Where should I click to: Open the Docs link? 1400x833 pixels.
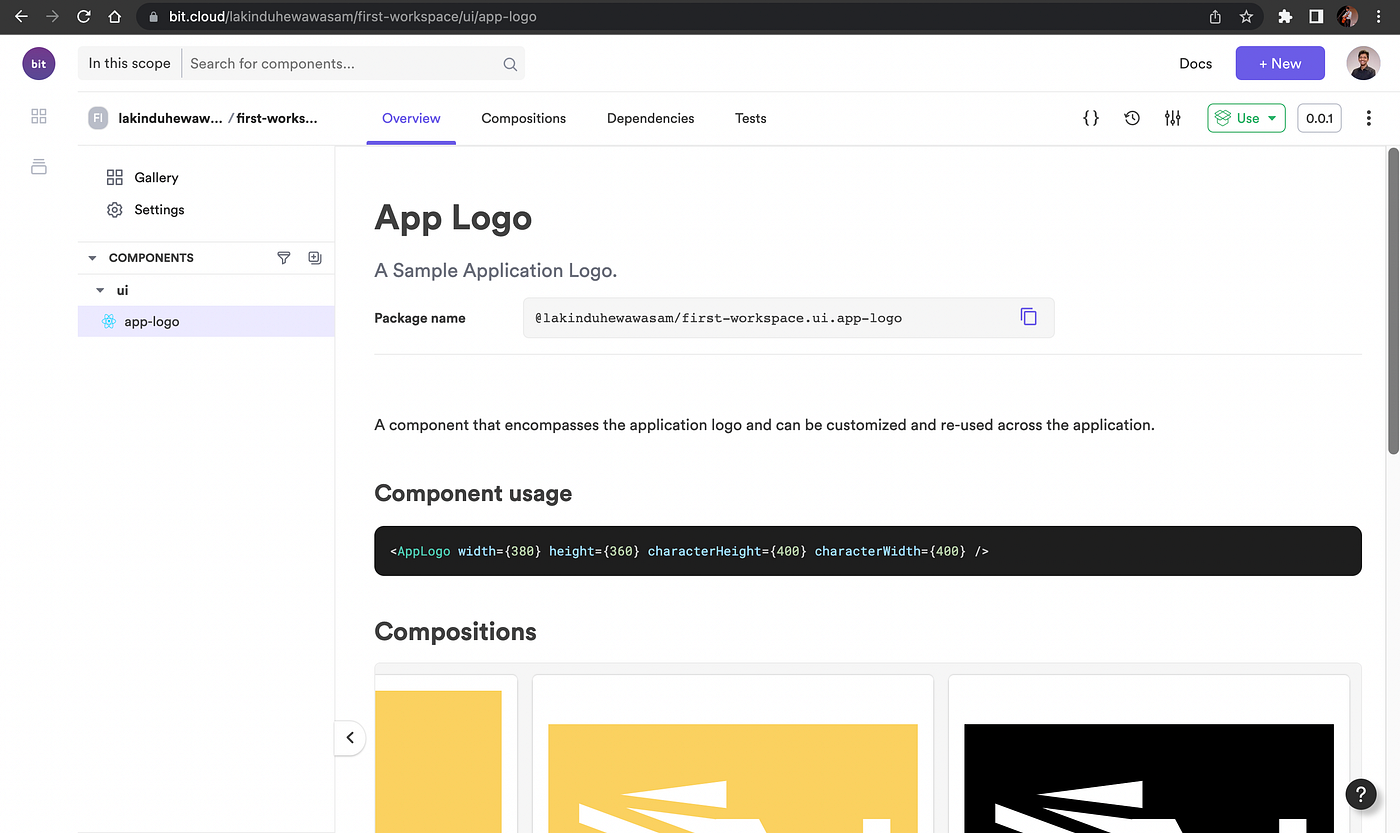pos(1195,63)
